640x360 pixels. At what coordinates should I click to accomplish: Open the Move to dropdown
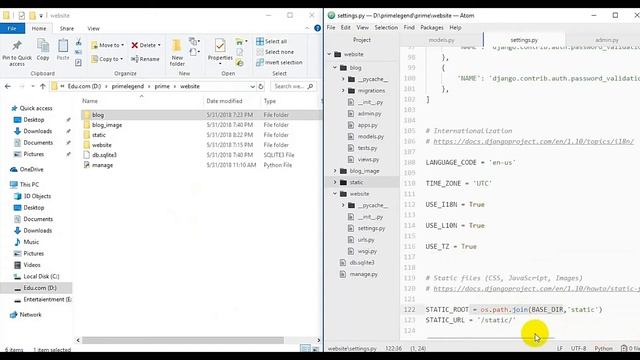click(107, 45)
